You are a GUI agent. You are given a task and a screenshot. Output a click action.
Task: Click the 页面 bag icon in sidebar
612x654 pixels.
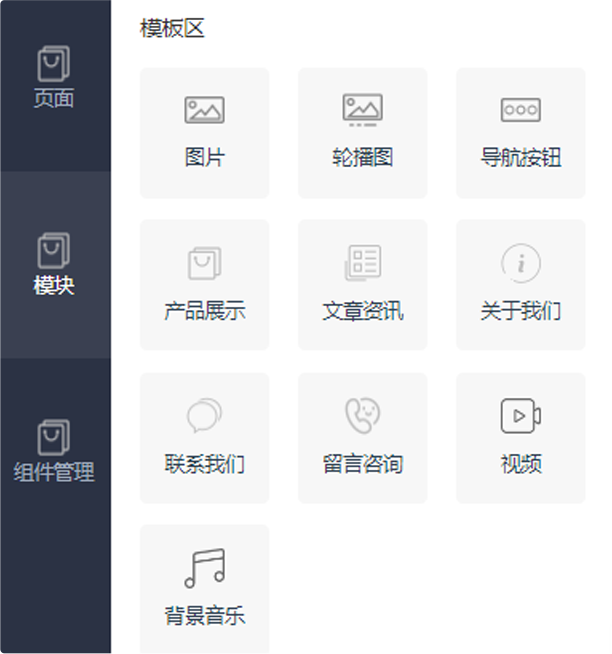coord(53,63)
